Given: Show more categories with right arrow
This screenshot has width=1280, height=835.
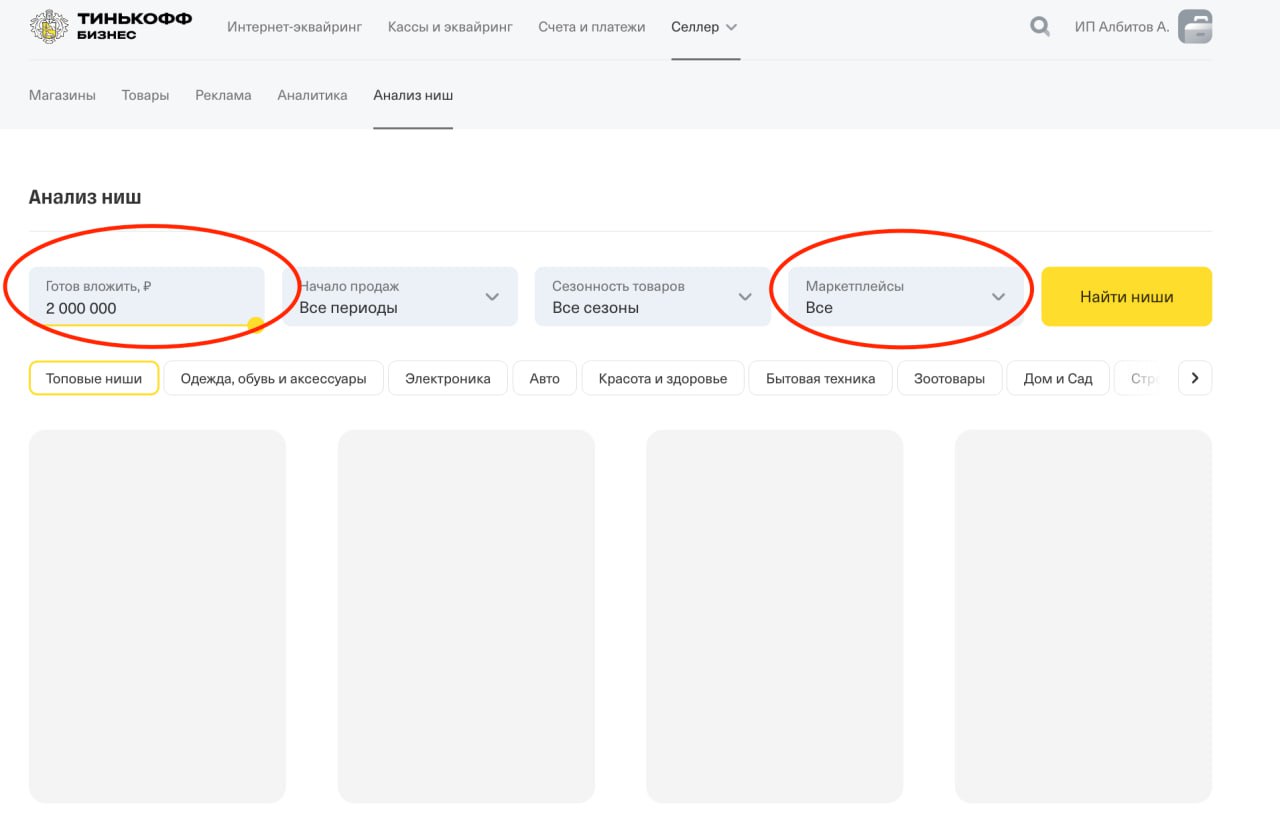Looking at the screenshot, I should (x=1195, y=378).
